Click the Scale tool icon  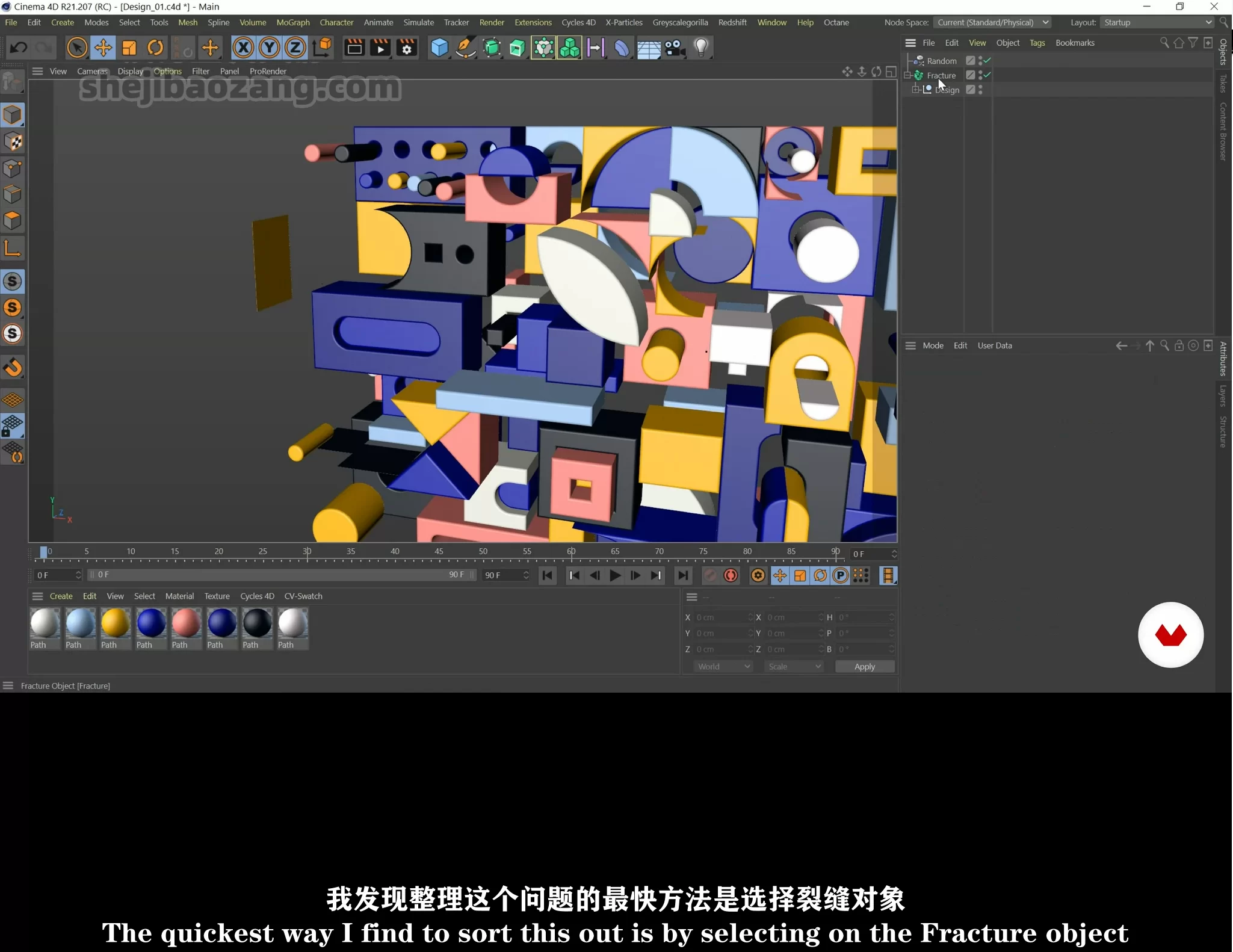(x=129, y=48)
